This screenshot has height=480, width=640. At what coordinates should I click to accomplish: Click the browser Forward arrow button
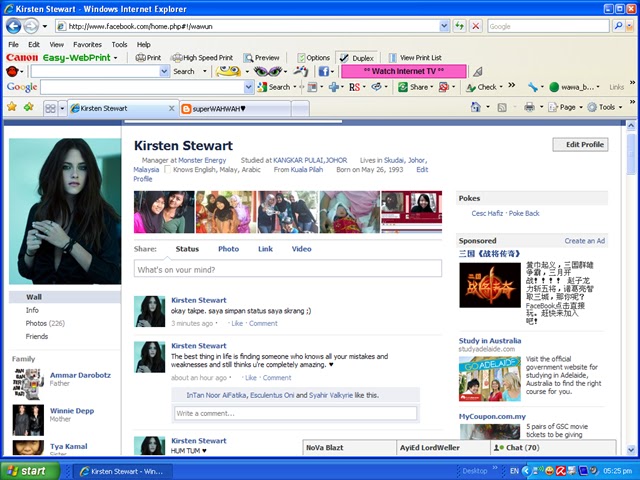[x=31, y=27]
